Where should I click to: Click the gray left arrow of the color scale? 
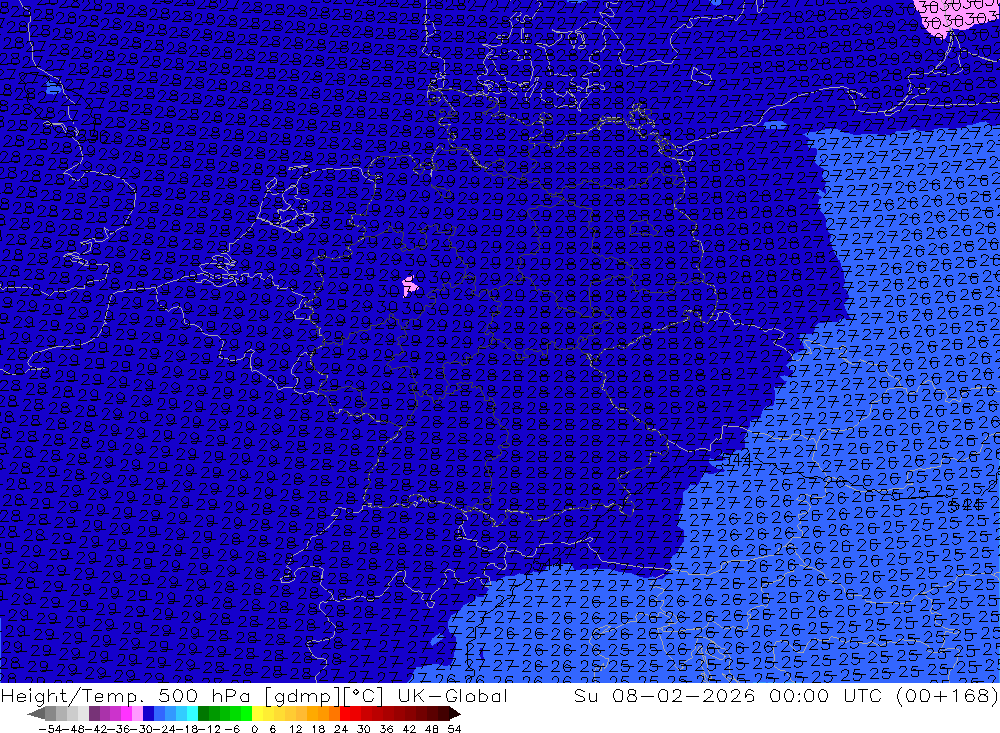click(x=37, y=713)
